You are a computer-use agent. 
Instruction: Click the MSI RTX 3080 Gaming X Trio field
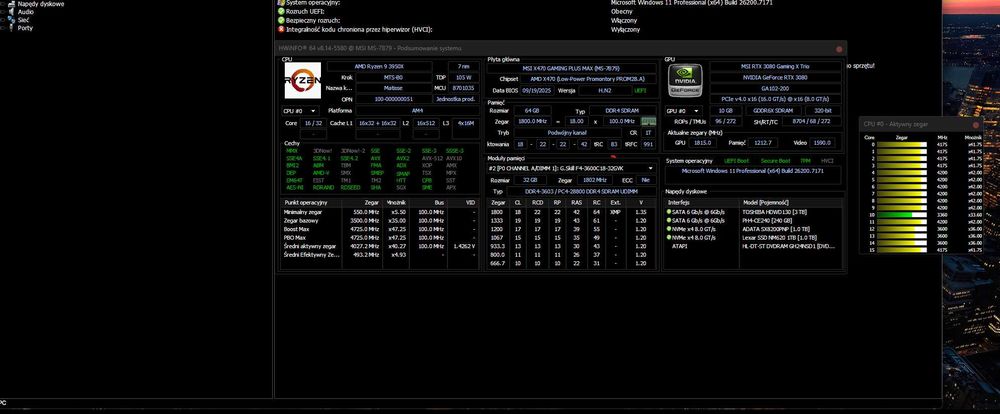coord(775,66)
